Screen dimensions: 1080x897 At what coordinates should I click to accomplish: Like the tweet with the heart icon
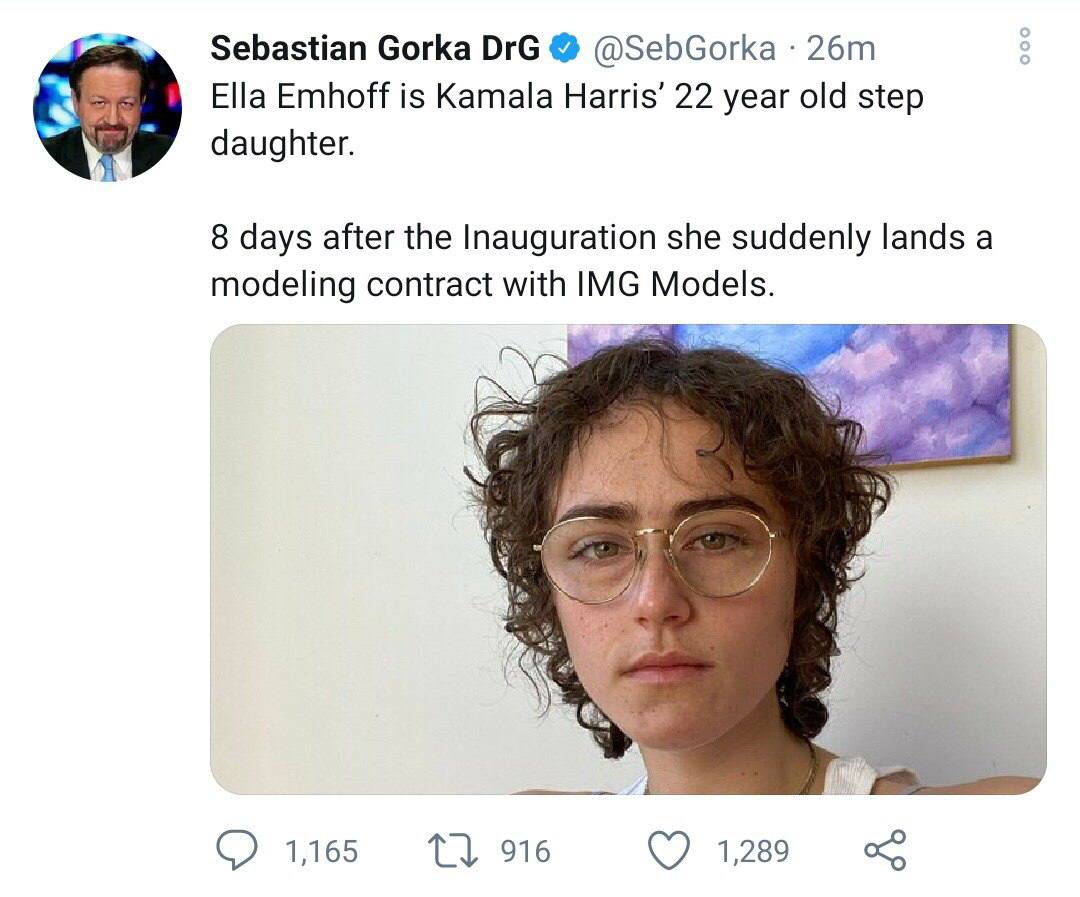(669, 851)
